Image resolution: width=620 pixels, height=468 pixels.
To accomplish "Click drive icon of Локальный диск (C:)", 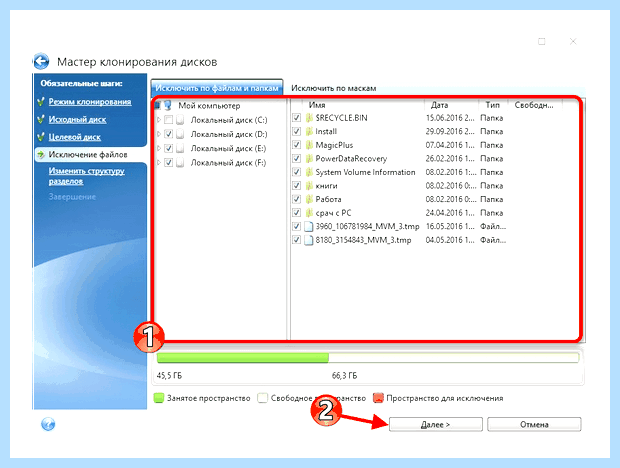I will (x=180, y=120).
